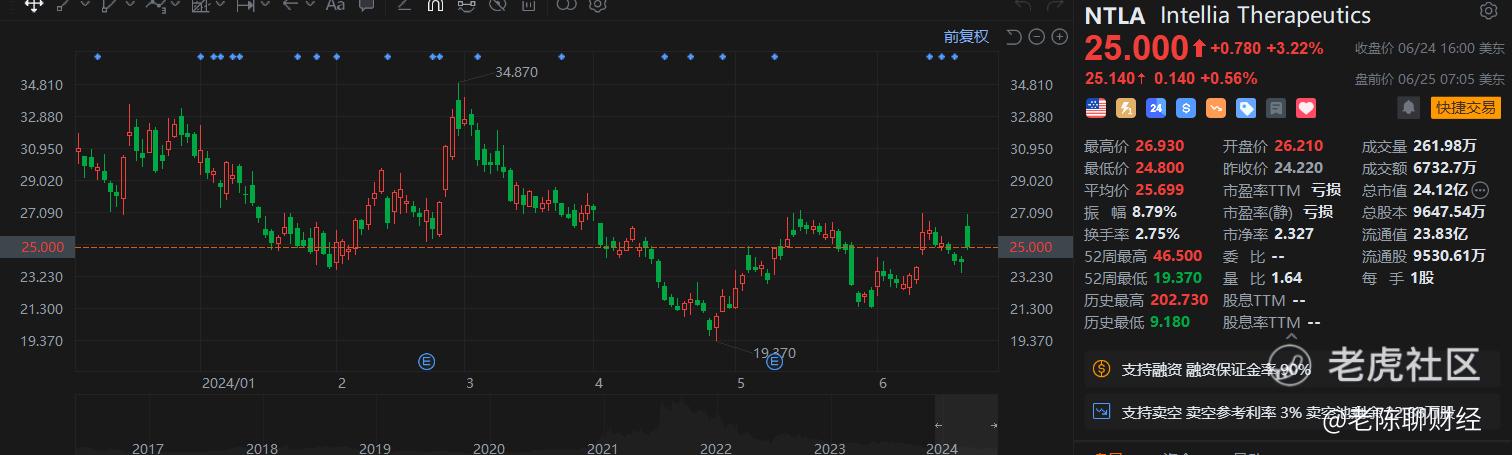
Task: Click the earnings E marker near February
Action: click(427, 361)
